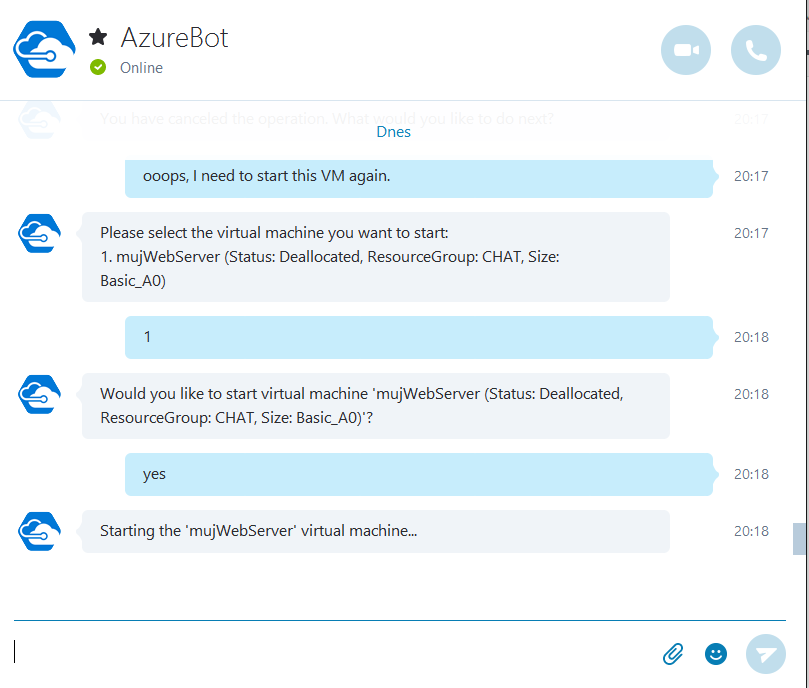Viewport: 809px width, 688px height.
Task: Select the sent message bubble containing 'yes'
Action: [419, 474]
